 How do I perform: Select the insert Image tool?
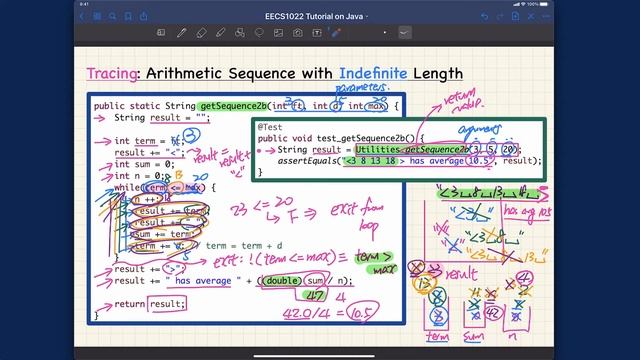(x=278, y=33)
